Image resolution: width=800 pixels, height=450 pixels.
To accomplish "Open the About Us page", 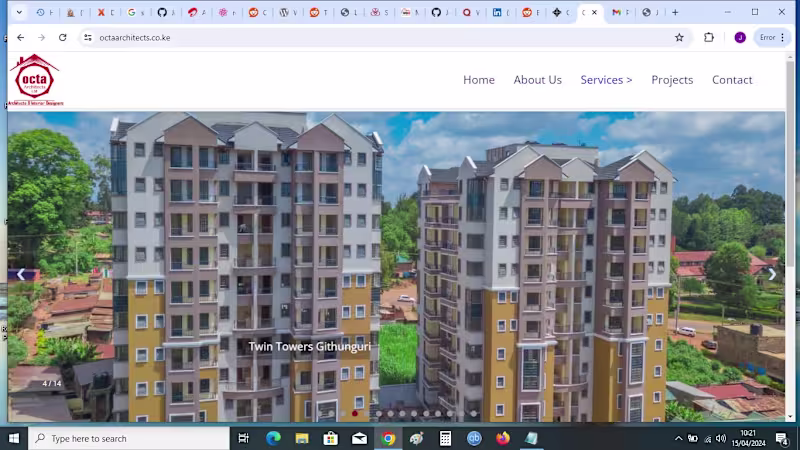I will (537, 80).
